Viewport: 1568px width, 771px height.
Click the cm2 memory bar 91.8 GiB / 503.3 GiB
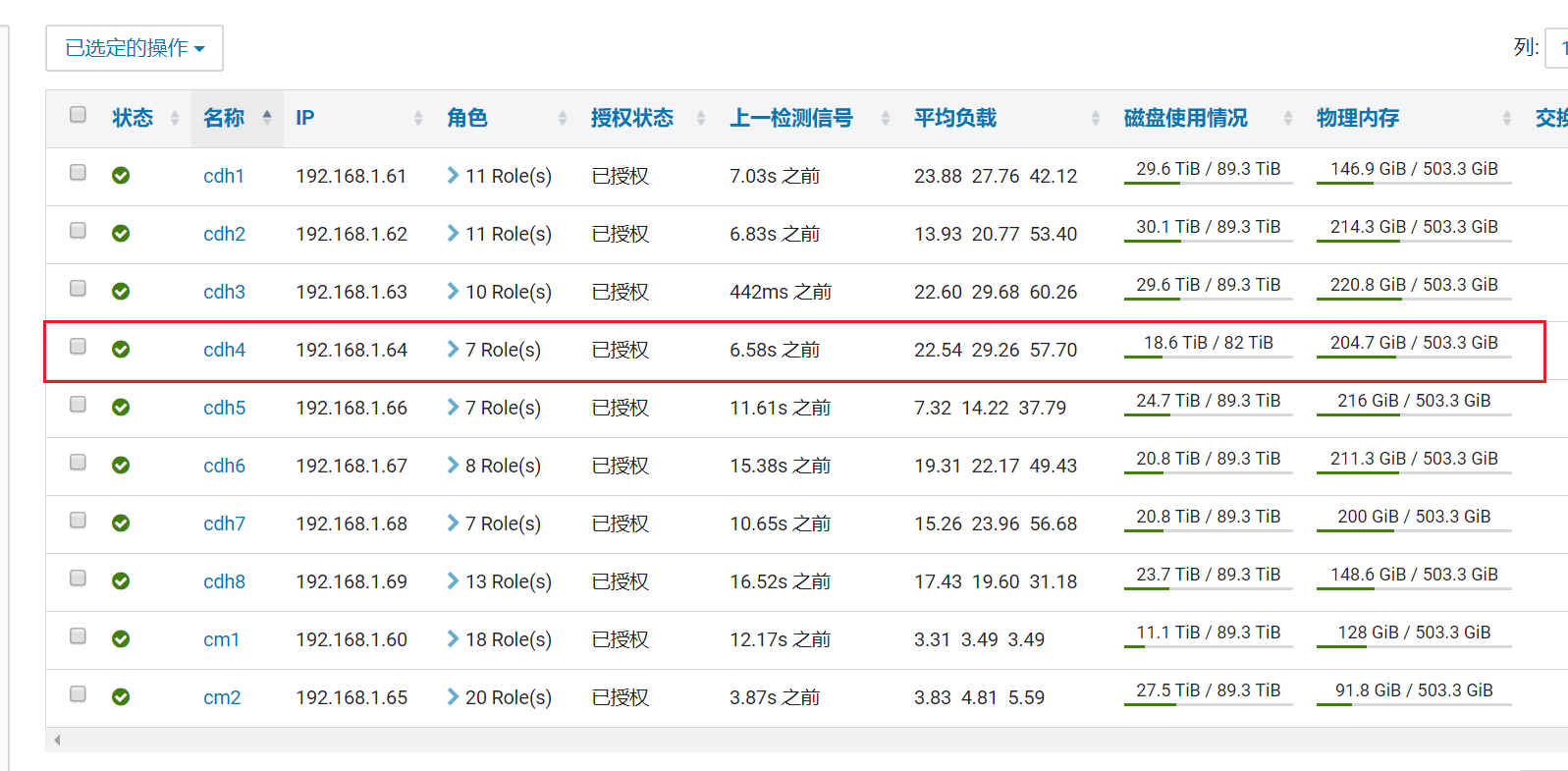pyautogui.click(x=1414, y=692)
